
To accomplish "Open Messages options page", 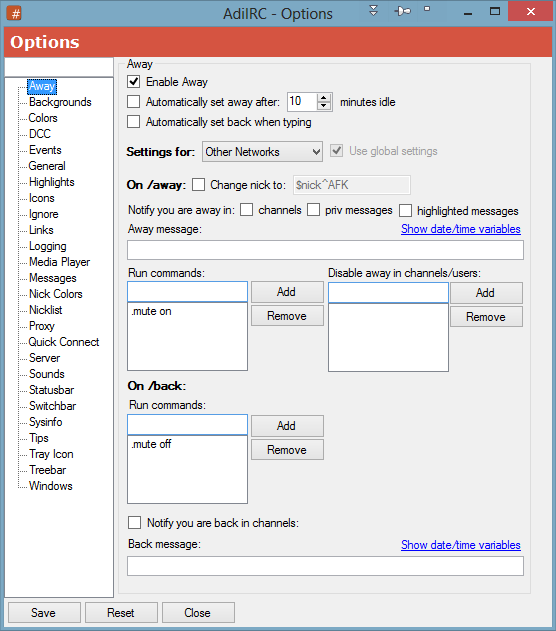I will tap(53, 278).
